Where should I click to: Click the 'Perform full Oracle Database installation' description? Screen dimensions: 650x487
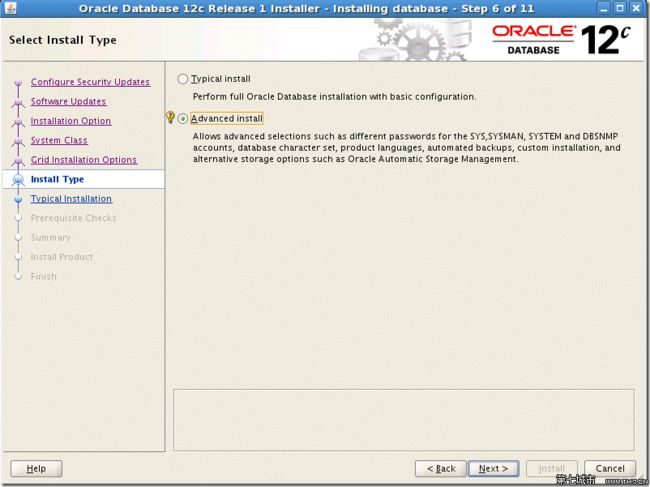pos(334,97)
